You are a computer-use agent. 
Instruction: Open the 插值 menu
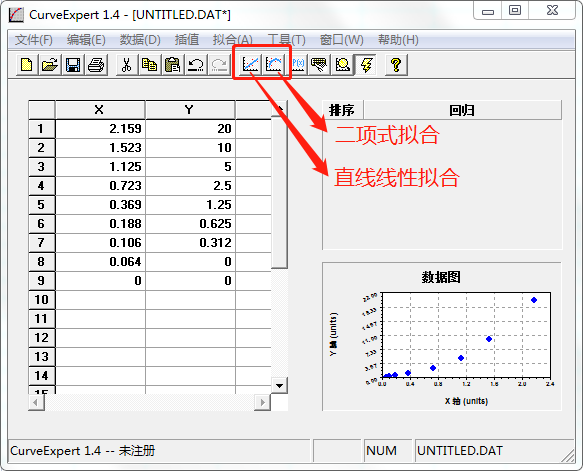tap(187, 39)
